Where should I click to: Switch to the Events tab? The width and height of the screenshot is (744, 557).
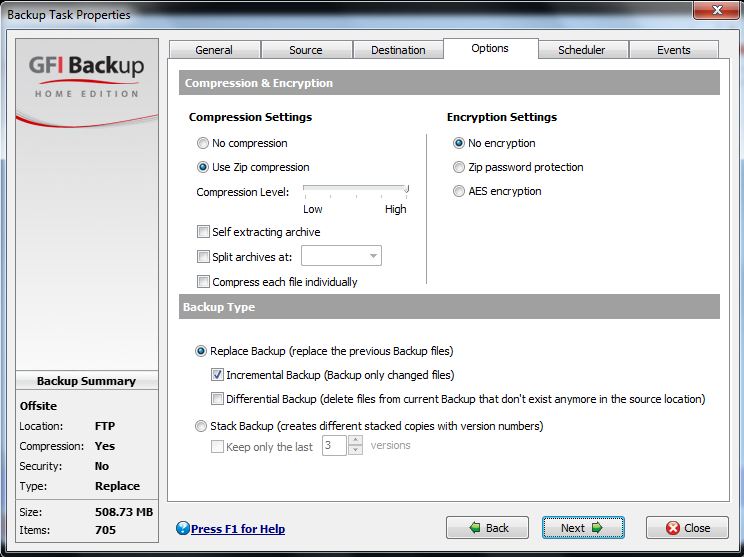pyautogui.click(x=674, y=50)
